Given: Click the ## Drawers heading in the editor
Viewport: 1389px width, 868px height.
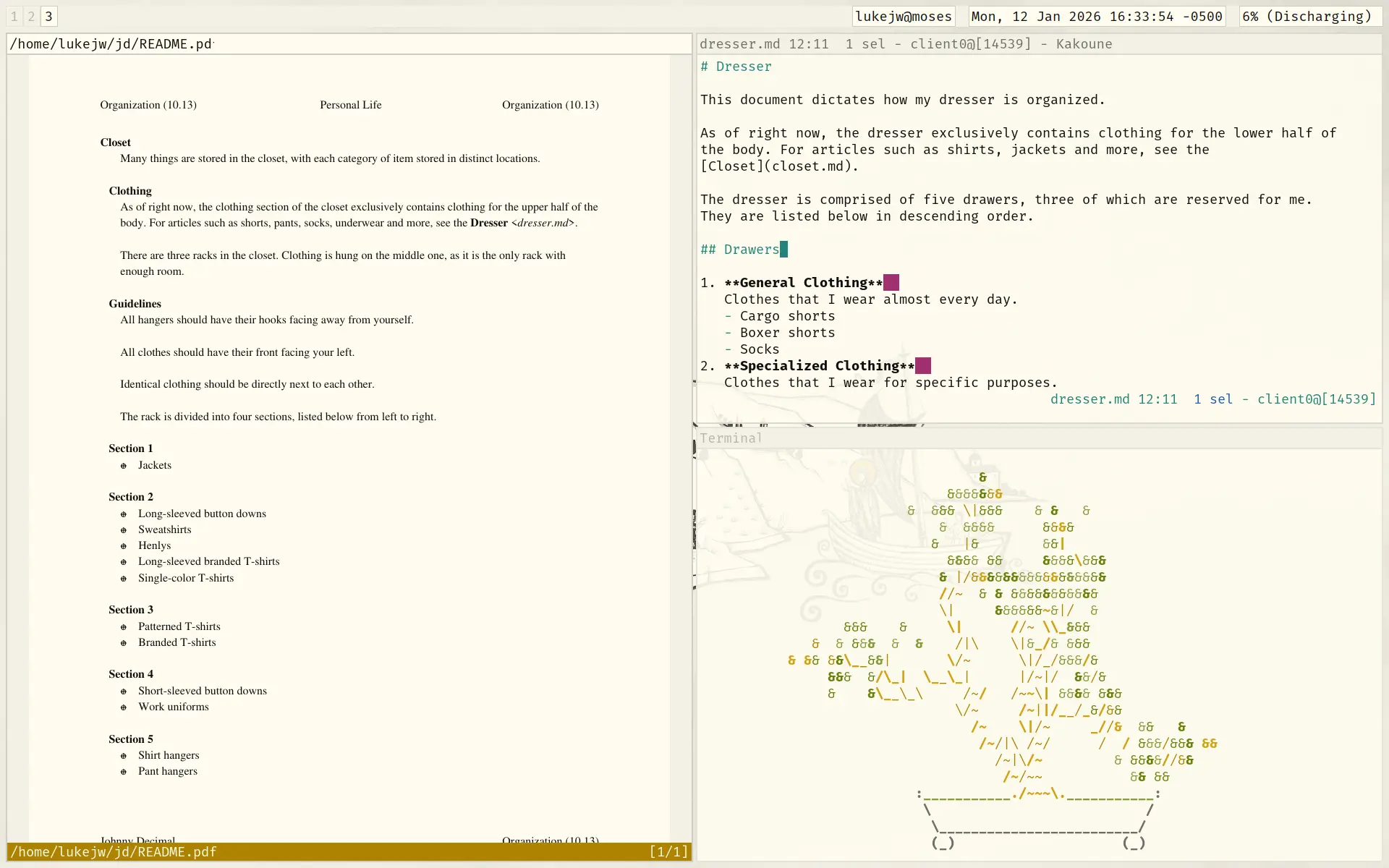Looking at the screenshot, I should coord(738,249).
